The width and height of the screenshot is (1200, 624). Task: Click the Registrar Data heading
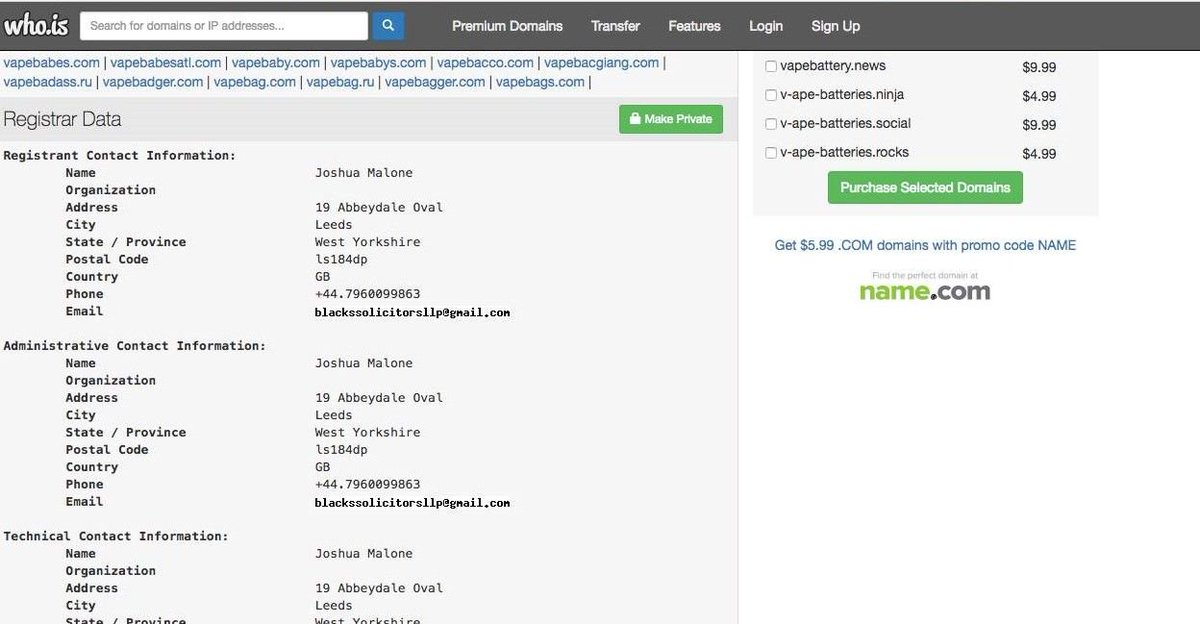62,119
